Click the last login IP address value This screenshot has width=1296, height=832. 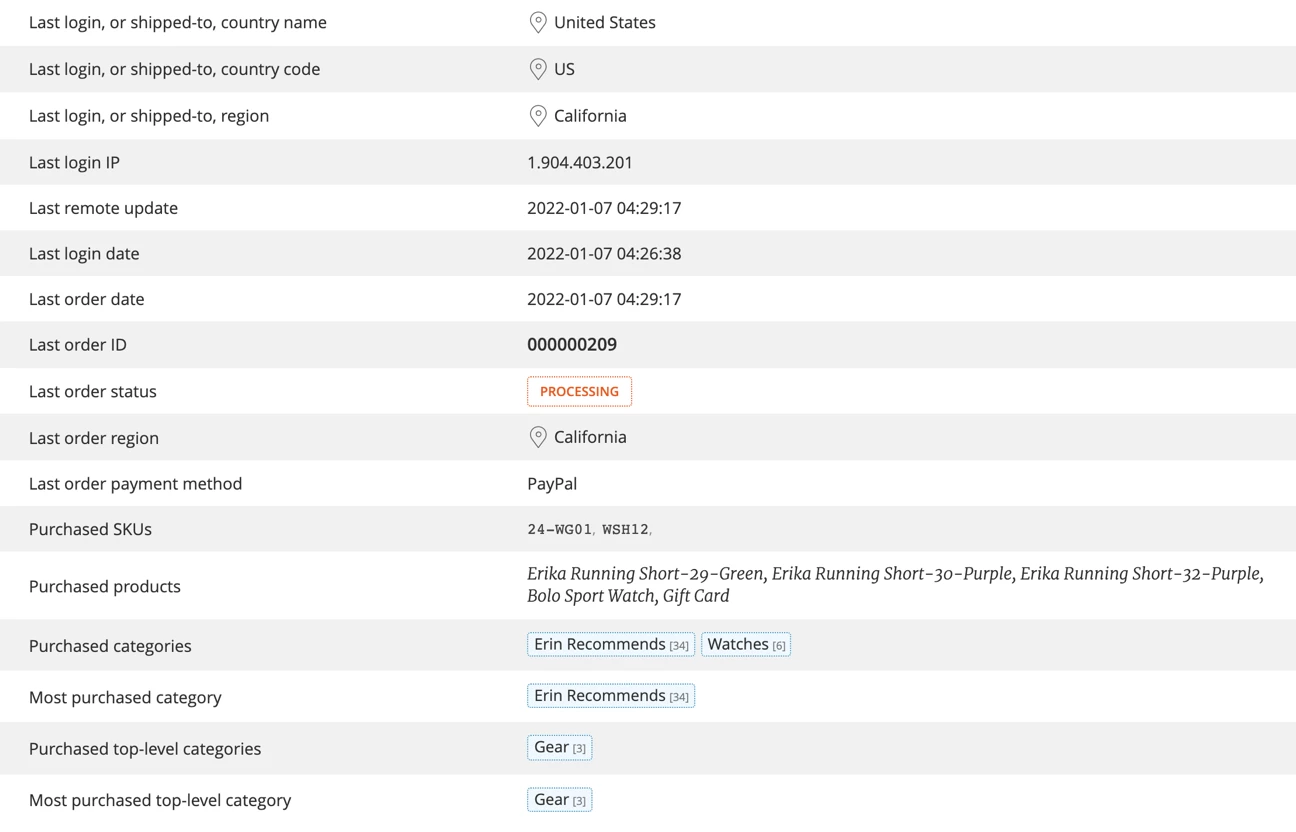click(579, 162)
